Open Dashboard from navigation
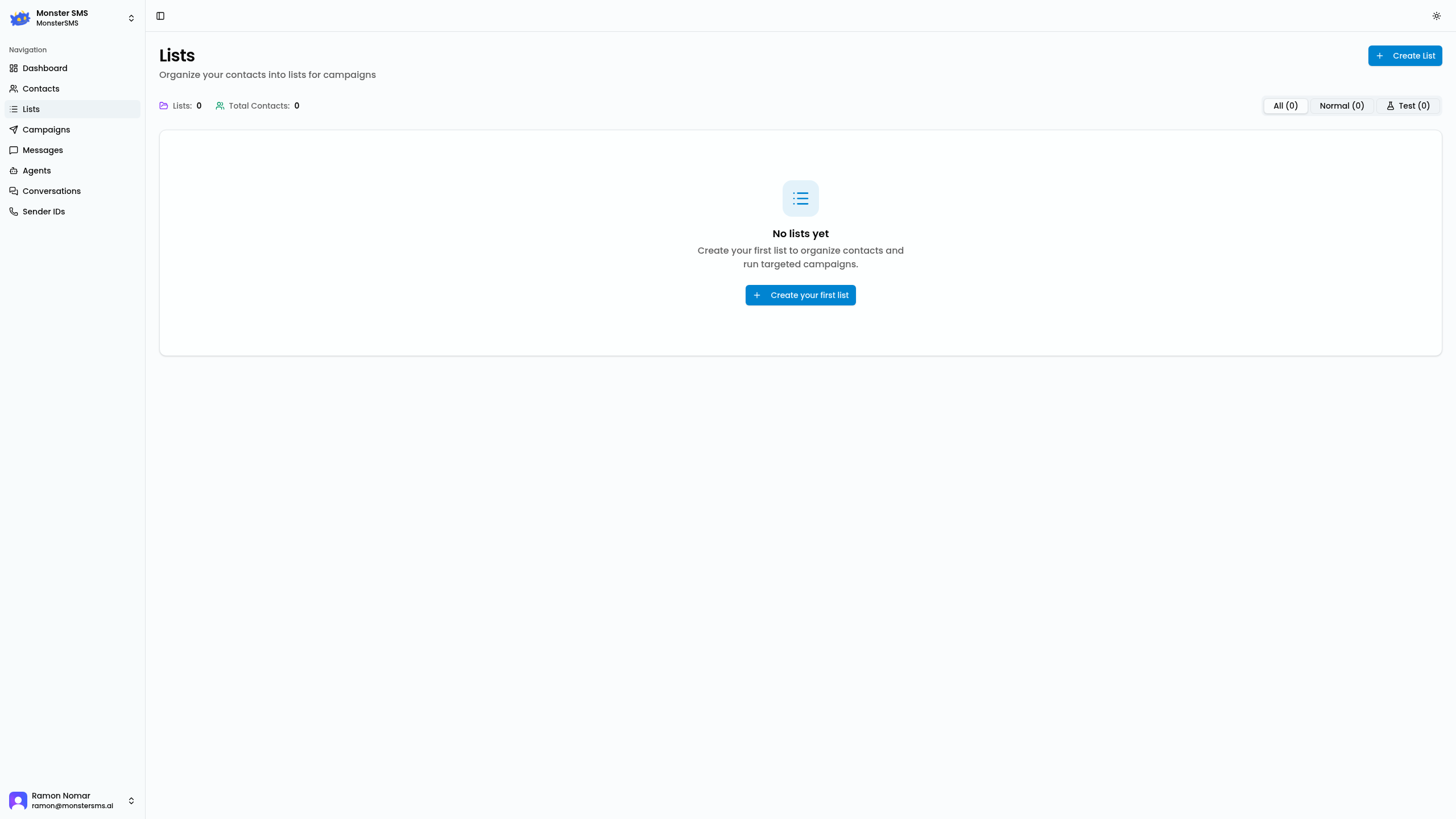 click(x=72, y=68)
